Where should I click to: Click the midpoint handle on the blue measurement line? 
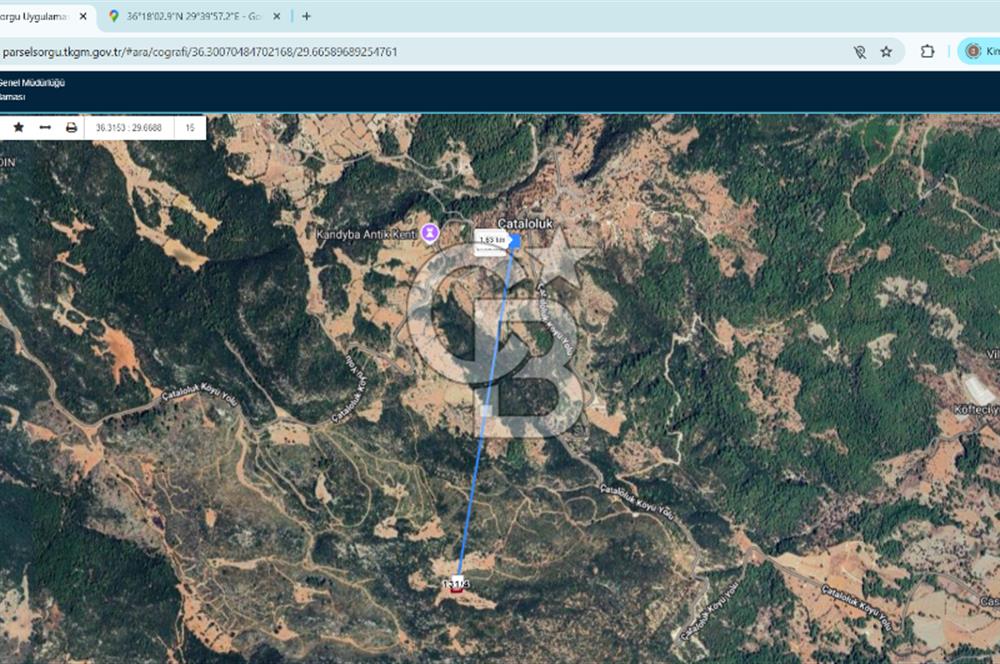coord(486,411)
